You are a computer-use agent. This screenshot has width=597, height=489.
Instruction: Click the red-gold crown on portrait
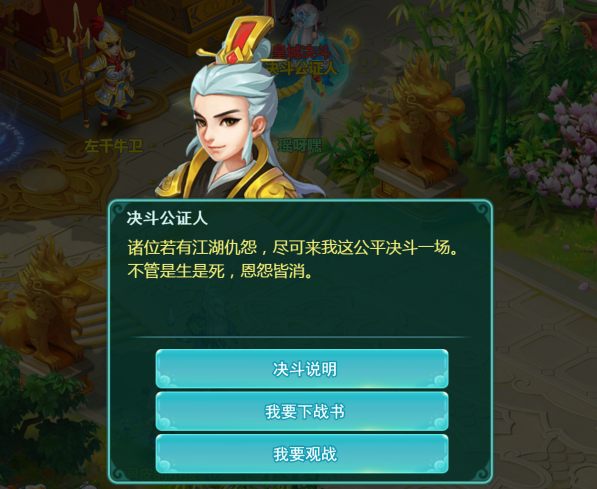pos(238,41)
